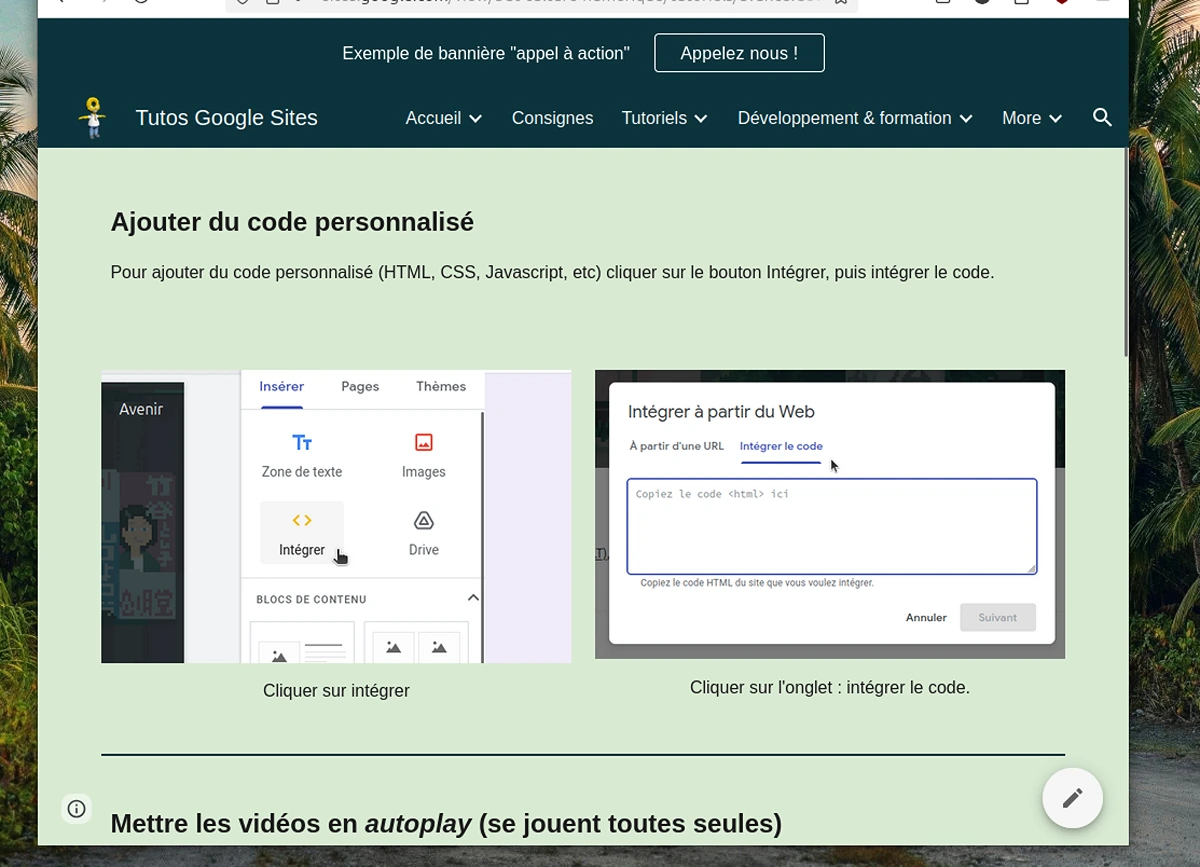Collapse the Blocs de contenu section chevron
This screenshot has height=867, width=1200.
coord(473,598)
